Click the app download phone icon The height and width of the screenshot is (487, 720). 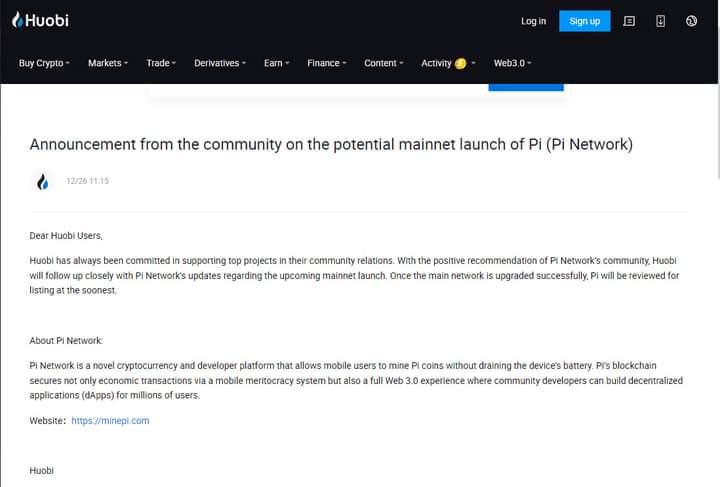coord(660,21)
